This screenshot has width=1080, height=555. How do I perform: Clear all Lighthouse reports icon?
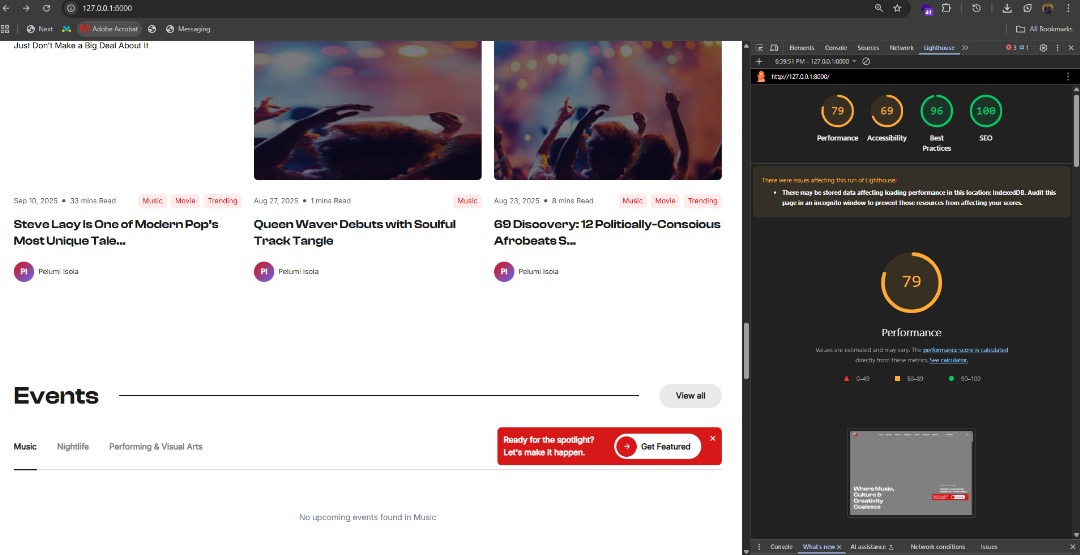point(866,61)
